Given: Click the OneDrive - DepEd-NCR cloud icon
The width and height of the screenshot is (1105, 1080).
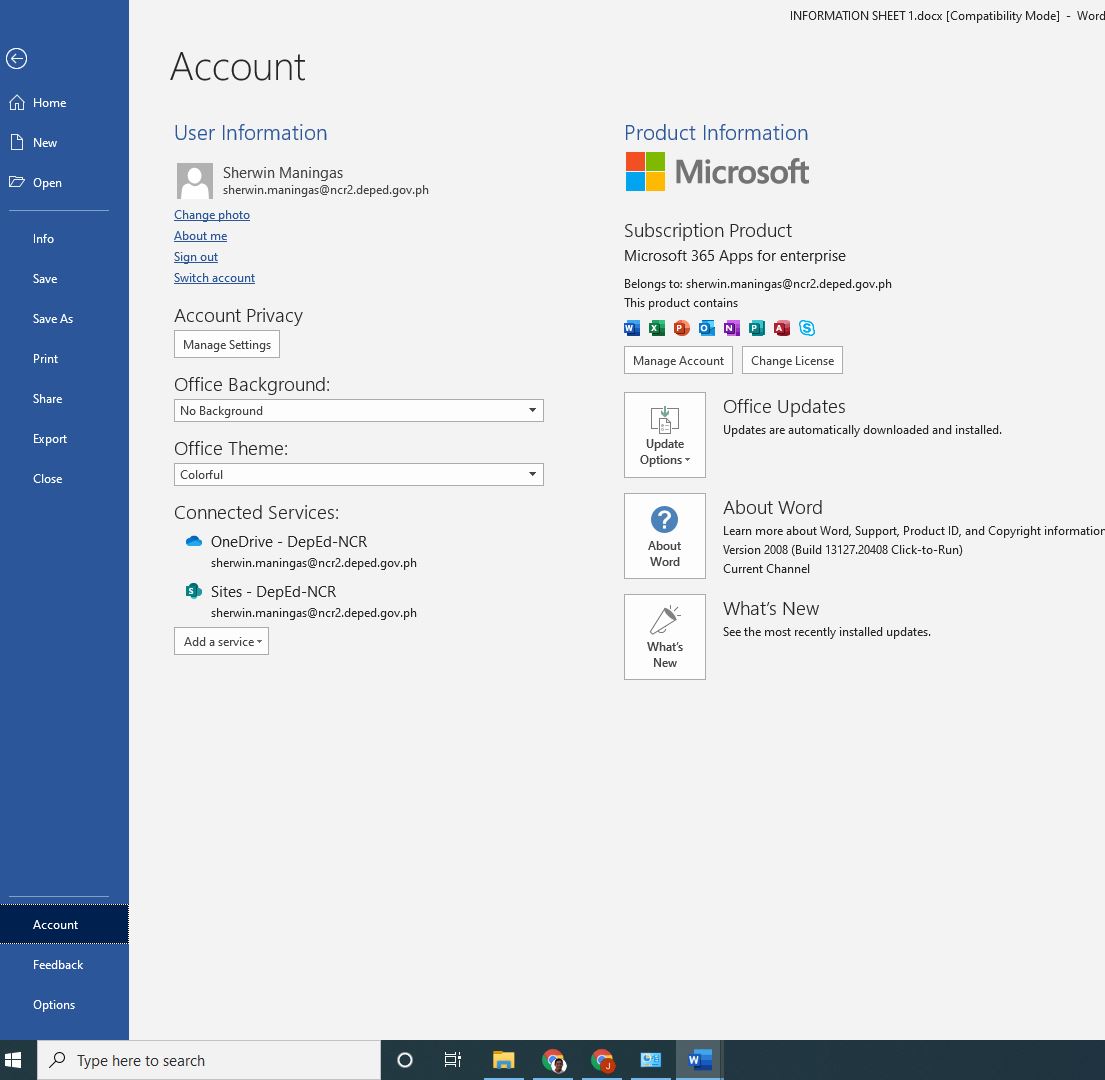Looking at the screenshot, I should click(193, 541).
